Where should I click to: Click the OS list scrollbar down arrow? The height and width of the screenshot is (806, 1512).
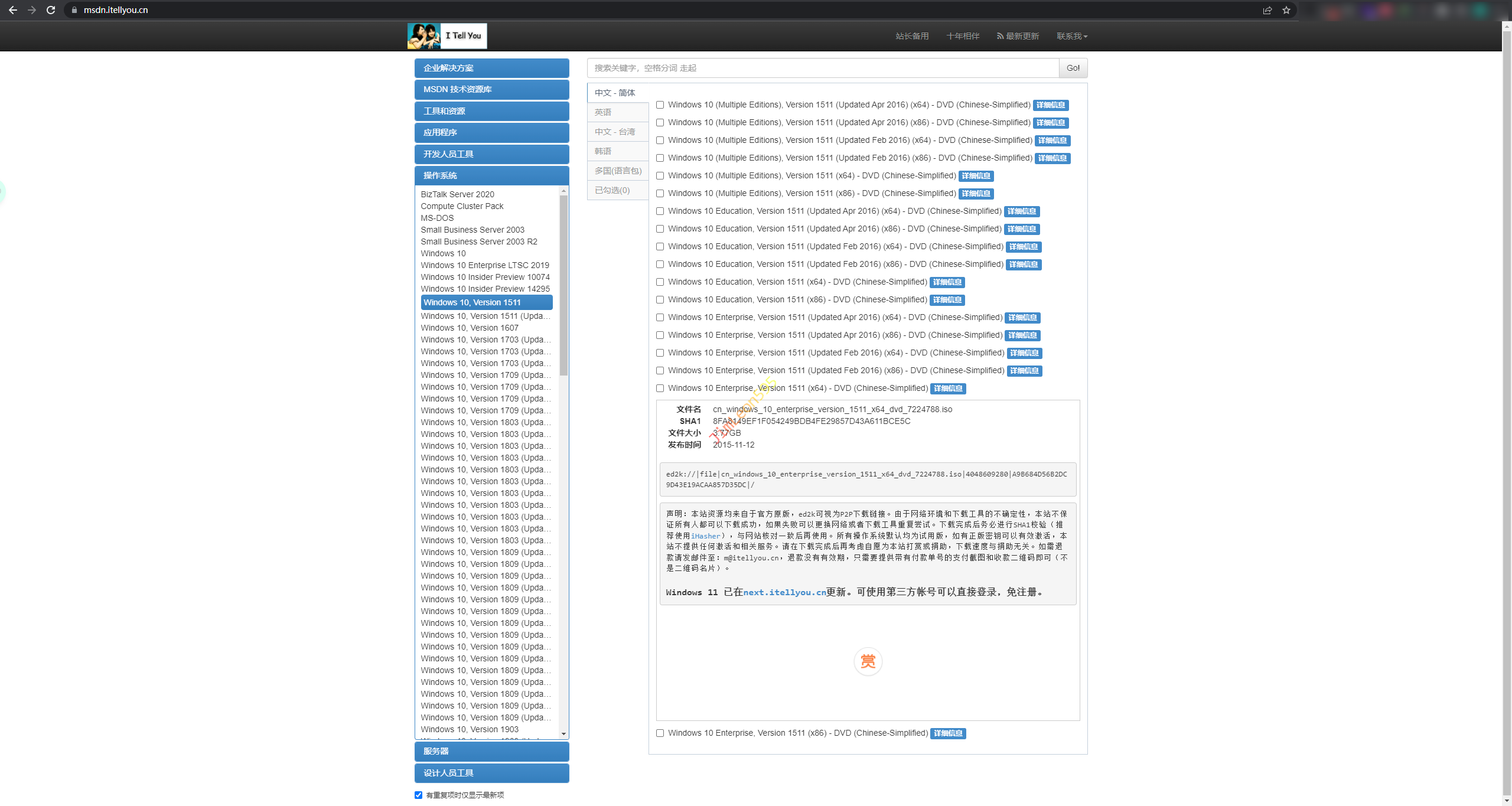point(563,734)
